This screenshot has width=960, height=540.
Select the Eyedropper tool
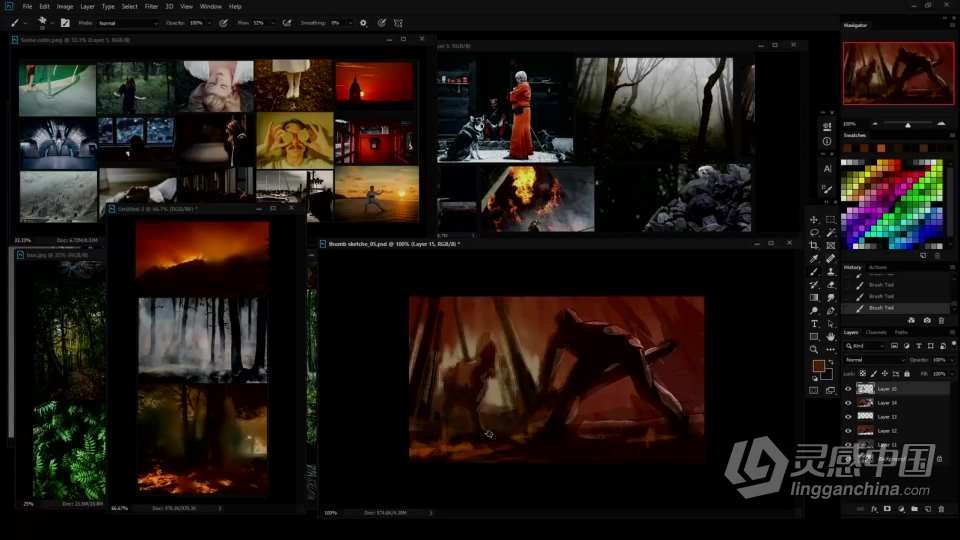click(x=814, y=259)
